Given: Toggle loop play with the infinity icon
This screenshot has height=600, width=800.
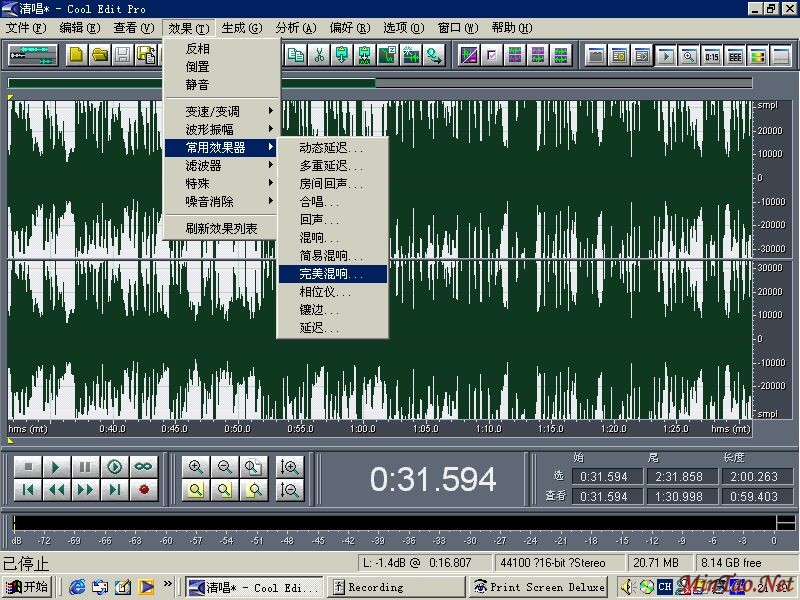Looking at the screenshot, I should [144, 466].
